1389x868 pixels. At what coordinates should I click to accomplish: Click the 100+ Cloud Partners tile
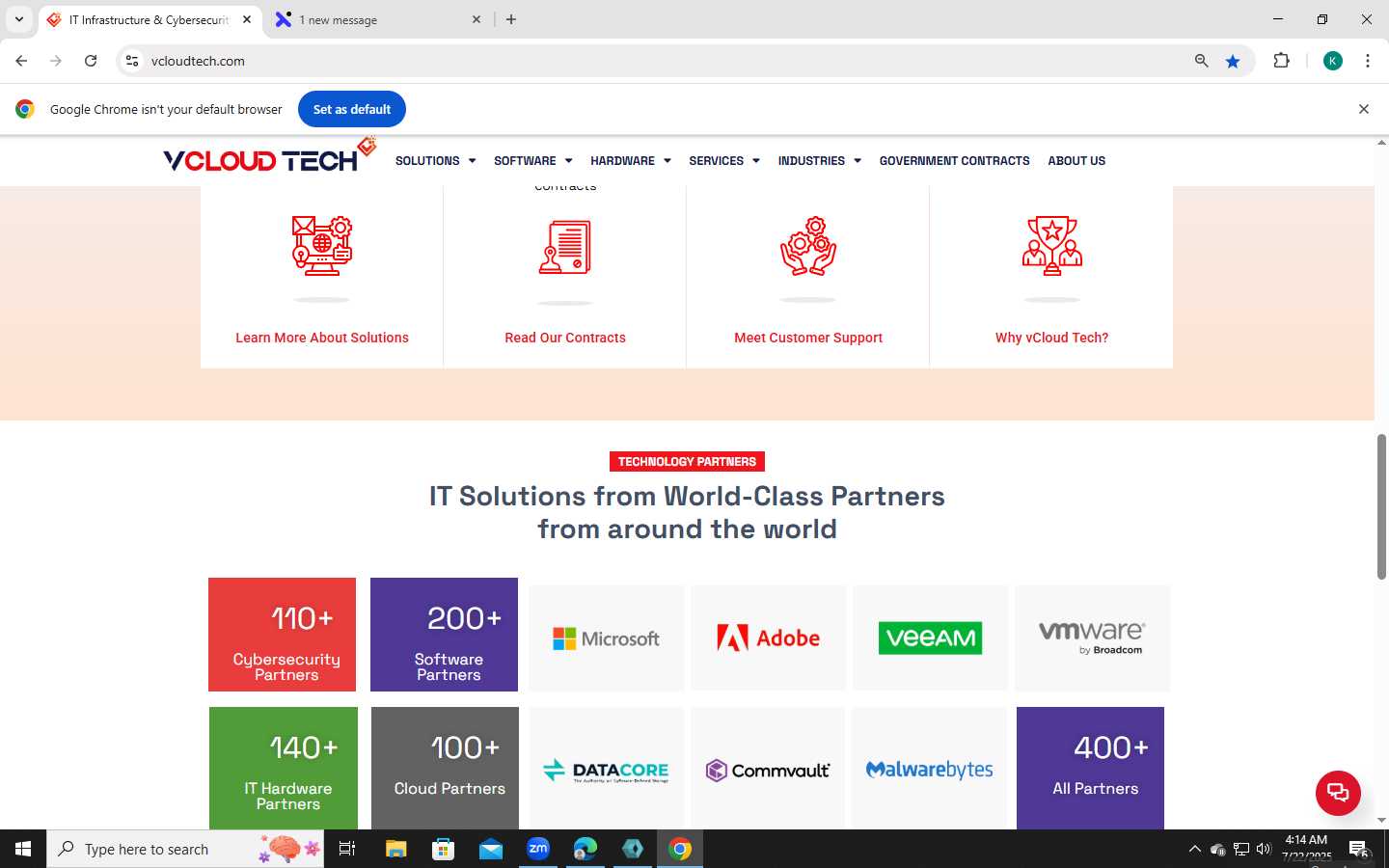click(445, 768)
